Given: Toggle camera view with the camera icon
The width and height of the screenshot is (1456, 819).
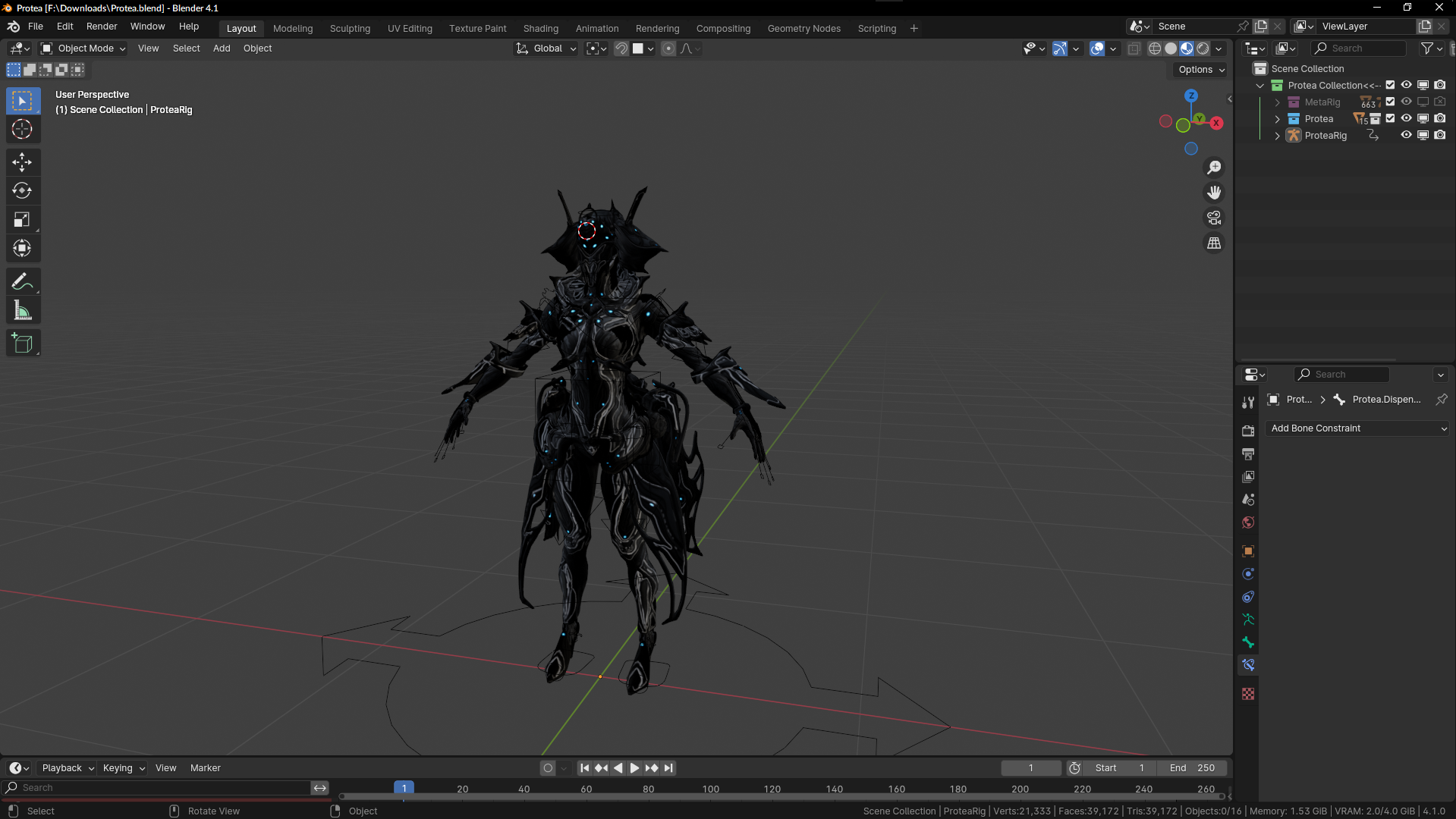Looking at the screenshot, I should coord(1215,218).
